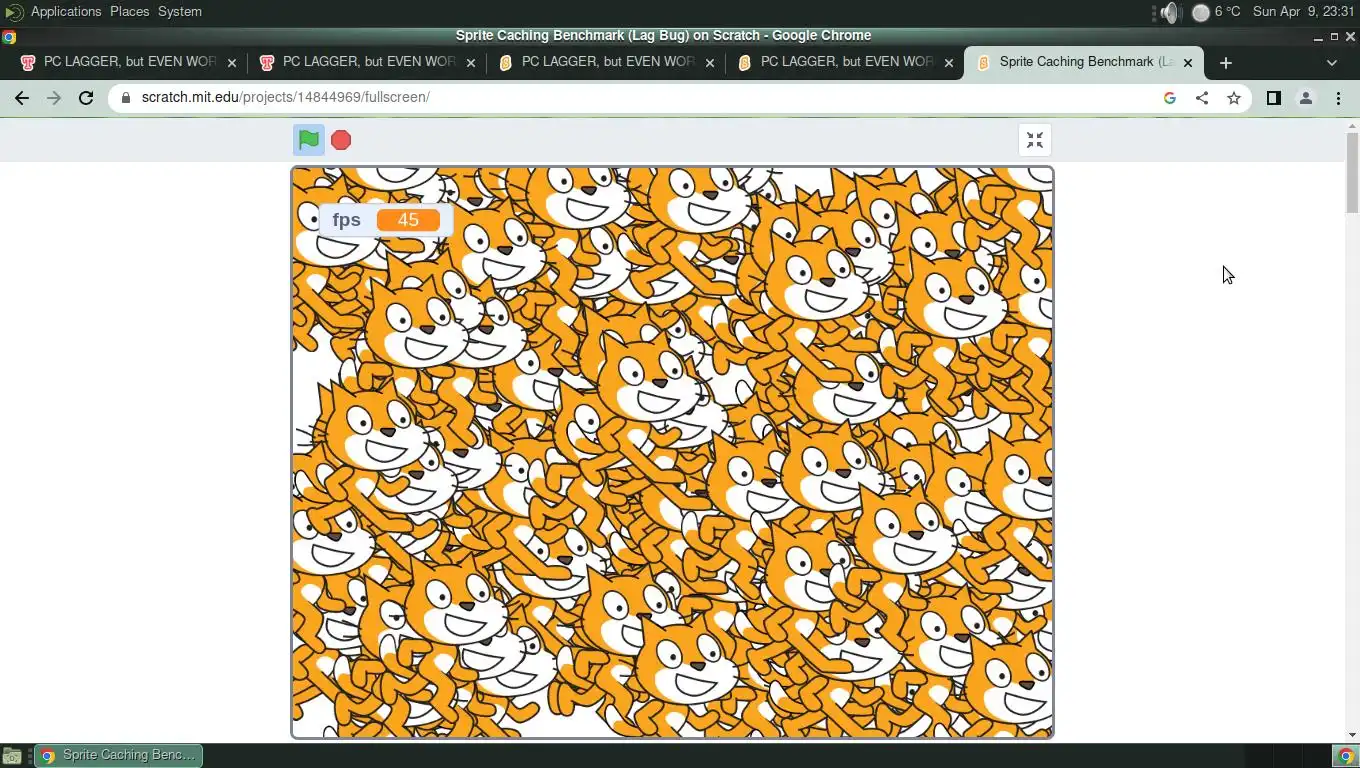Go forward to the next page
The width and height of the screenshot is (1360, 768).
[x=54, y=98]
